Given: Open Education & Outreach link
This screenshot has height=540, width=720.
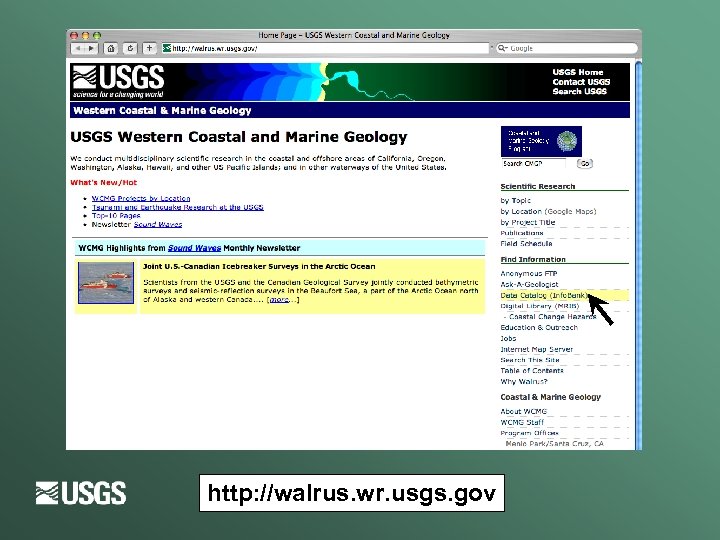Looking at the screenshot, I should click(x=539, y=328).
